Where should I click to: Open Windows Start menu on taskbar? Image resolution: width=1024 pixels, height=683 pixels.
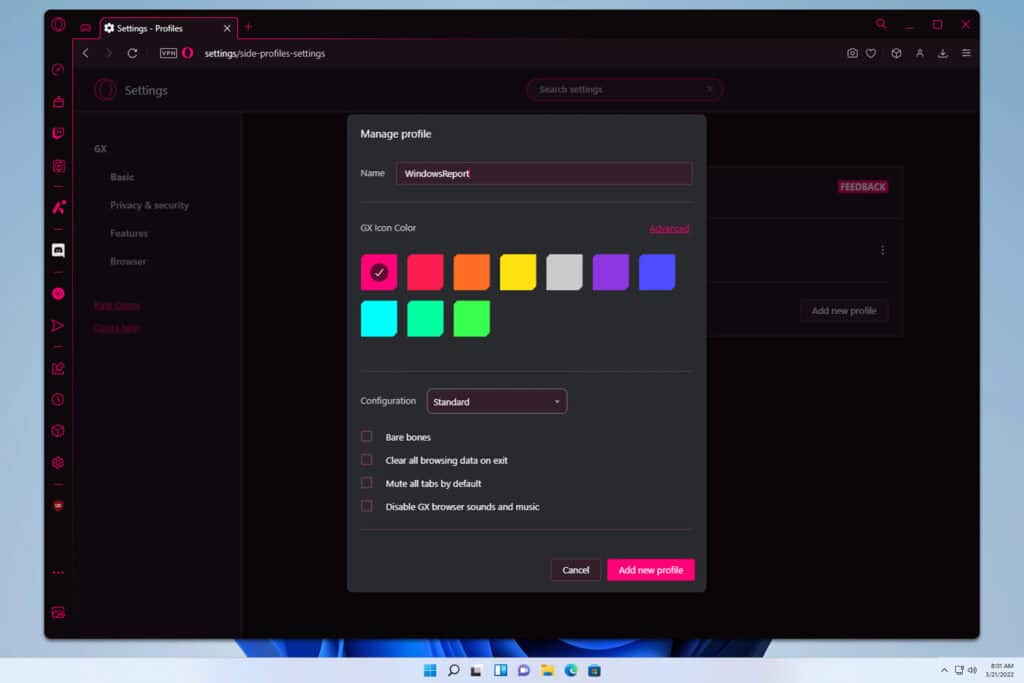click(430, 671)
